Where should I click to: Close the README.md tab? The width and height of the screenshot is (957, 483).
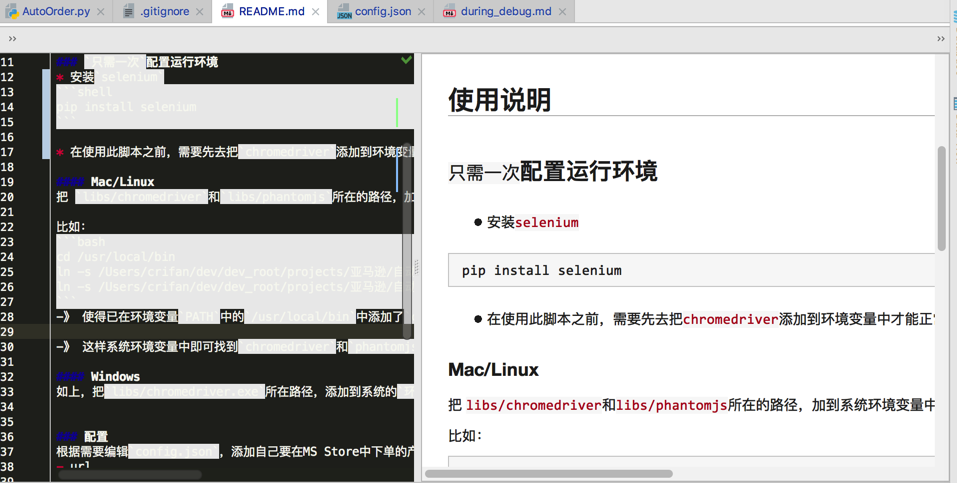click(x=316, y=12)
